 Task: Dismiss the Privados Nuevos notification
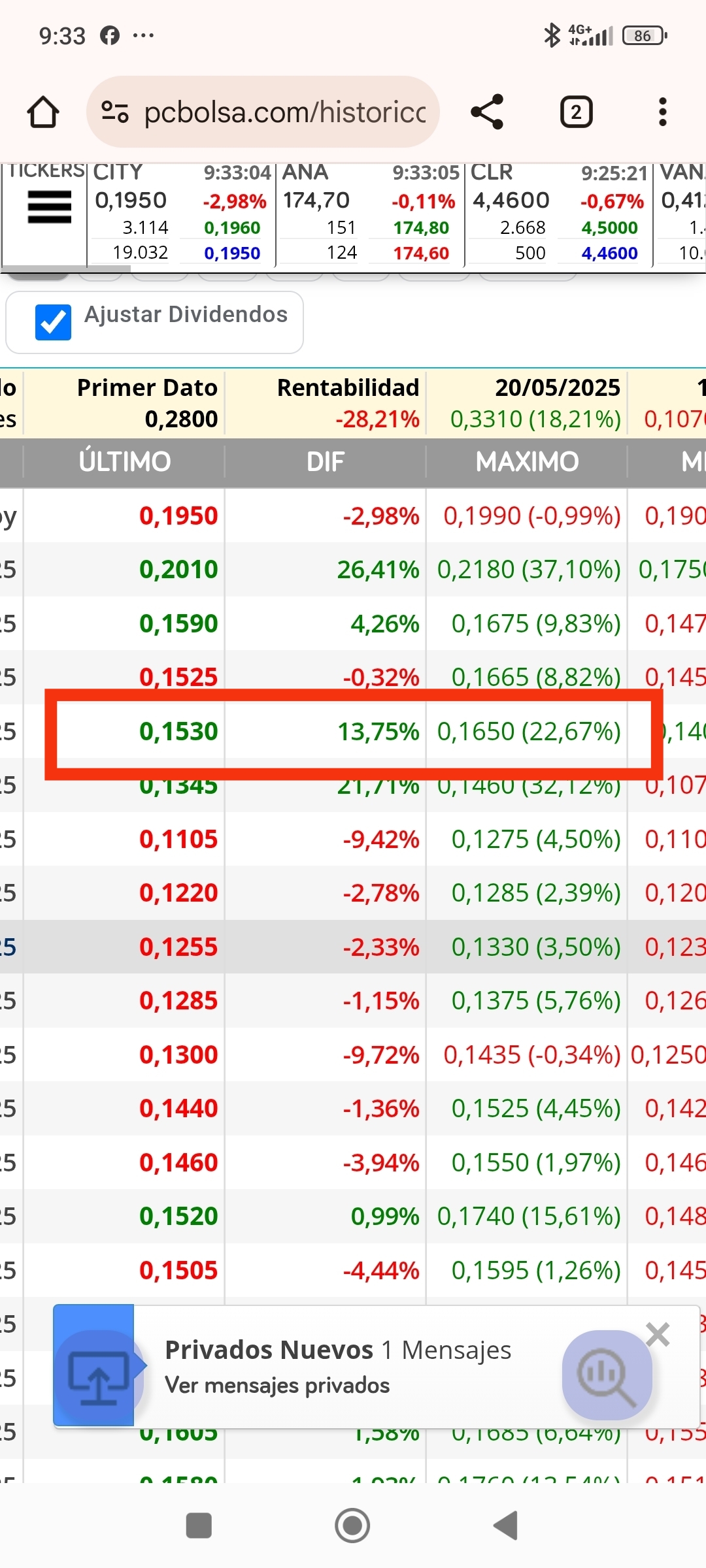point(658,1334)
